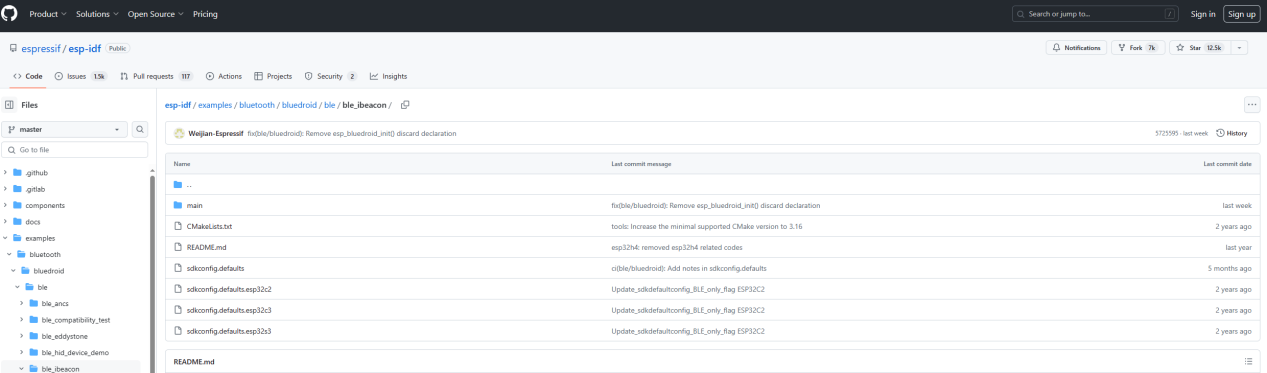
Task: Open the README outline icon
Action: (x=1248, y=361)
